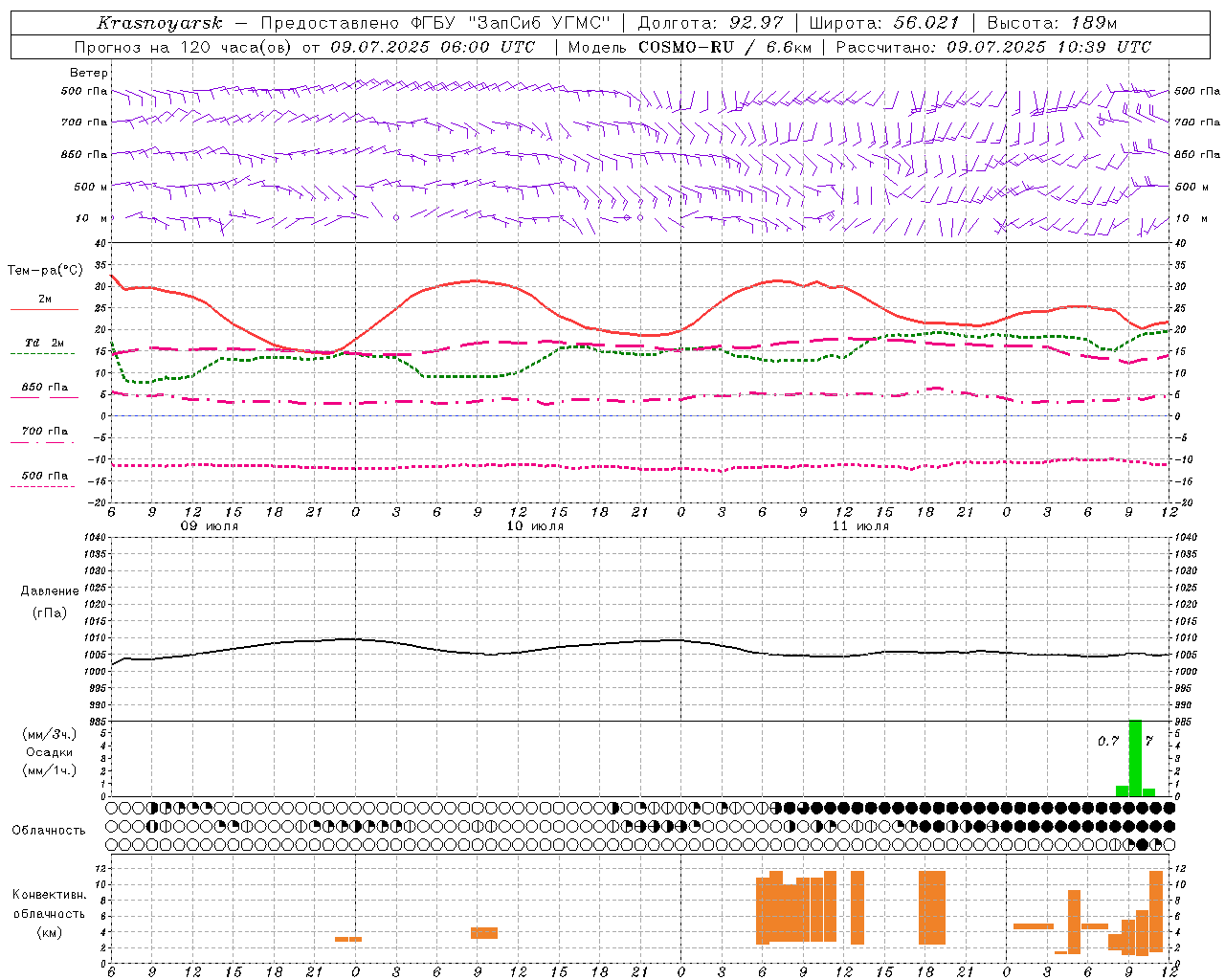Click '1040' on left pressure axis
Image resolution: width=1225 pixels, height=980 pixels.
pyautogui.click(x=96, y=538)
